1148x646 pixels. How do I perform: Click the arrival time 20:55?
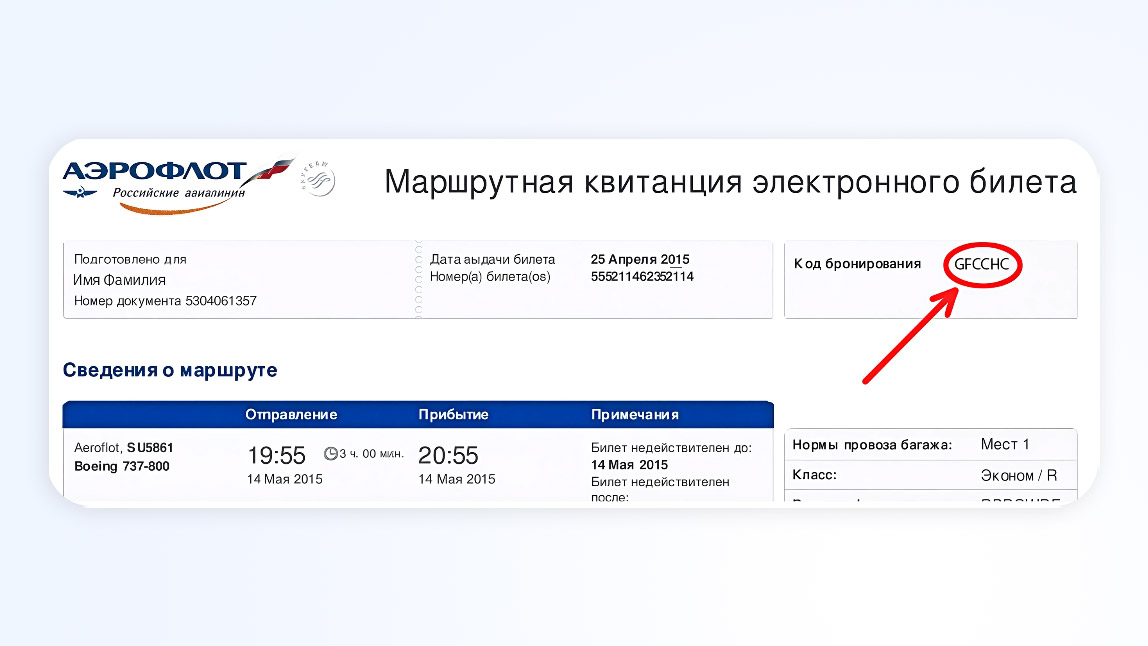click(x=448, y=456)
